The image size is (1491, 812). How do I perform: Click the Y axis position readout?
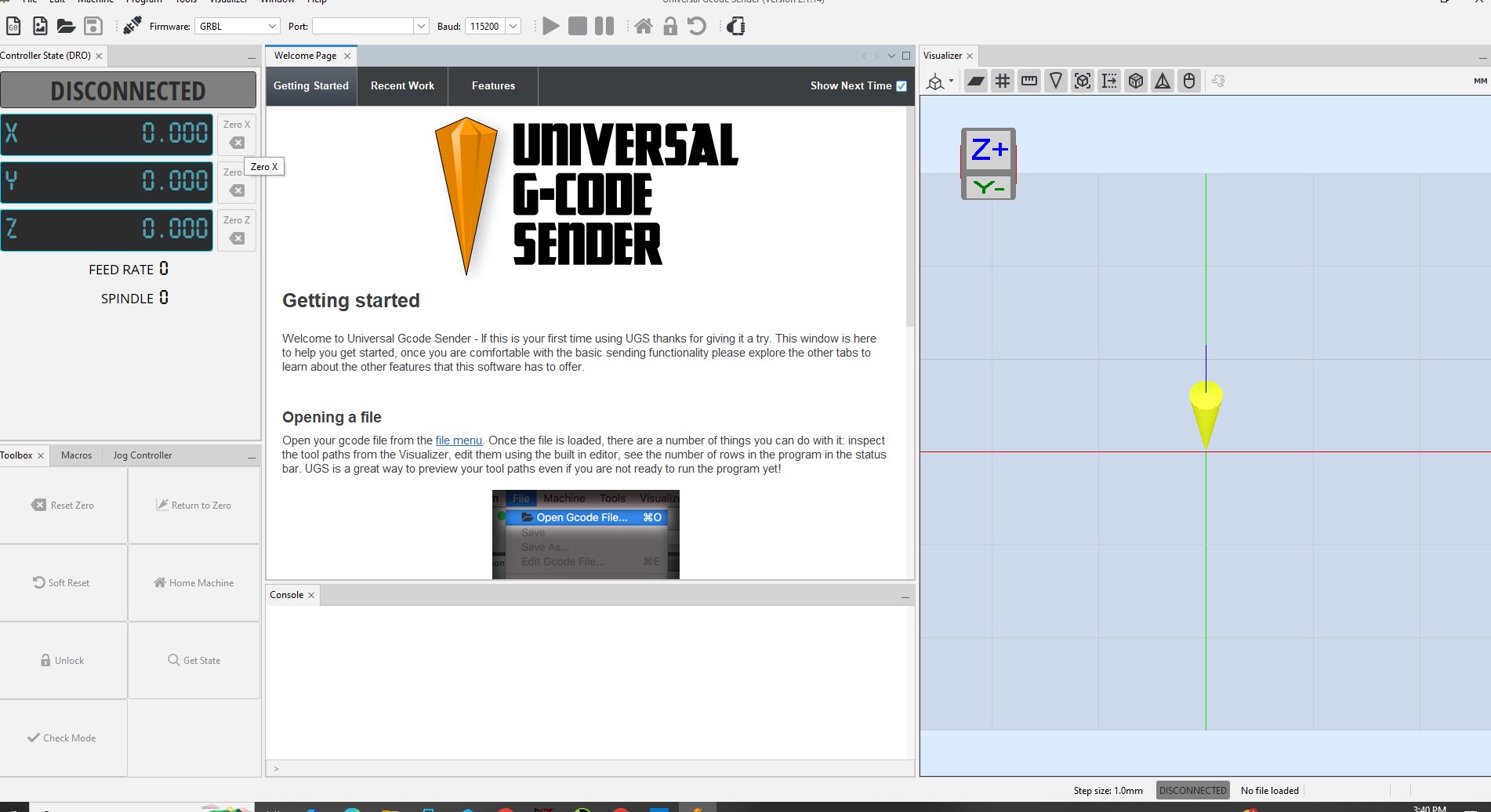(107, 182)
